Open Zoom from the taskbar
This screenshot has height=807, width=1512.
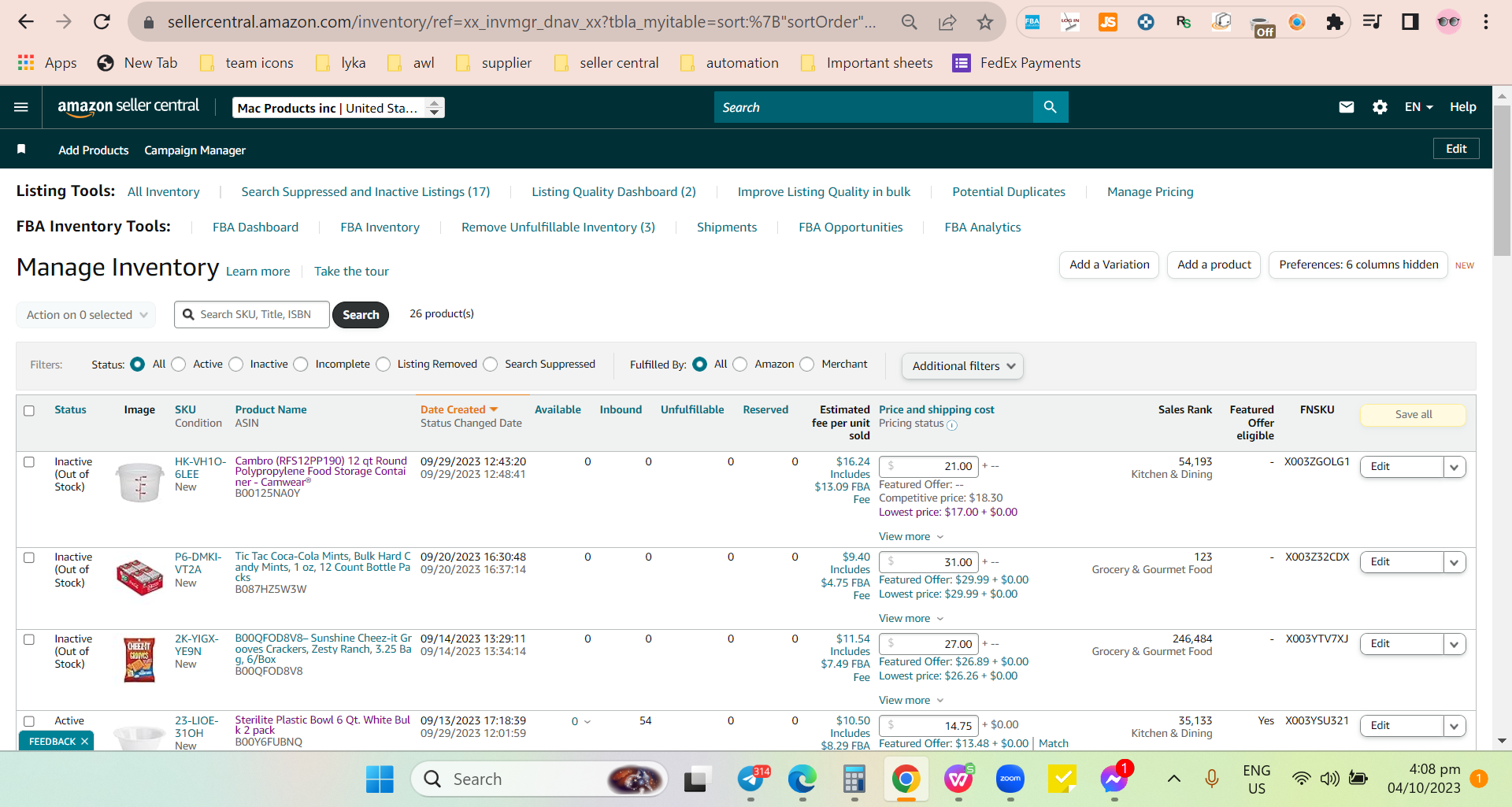coord(1010,779)
